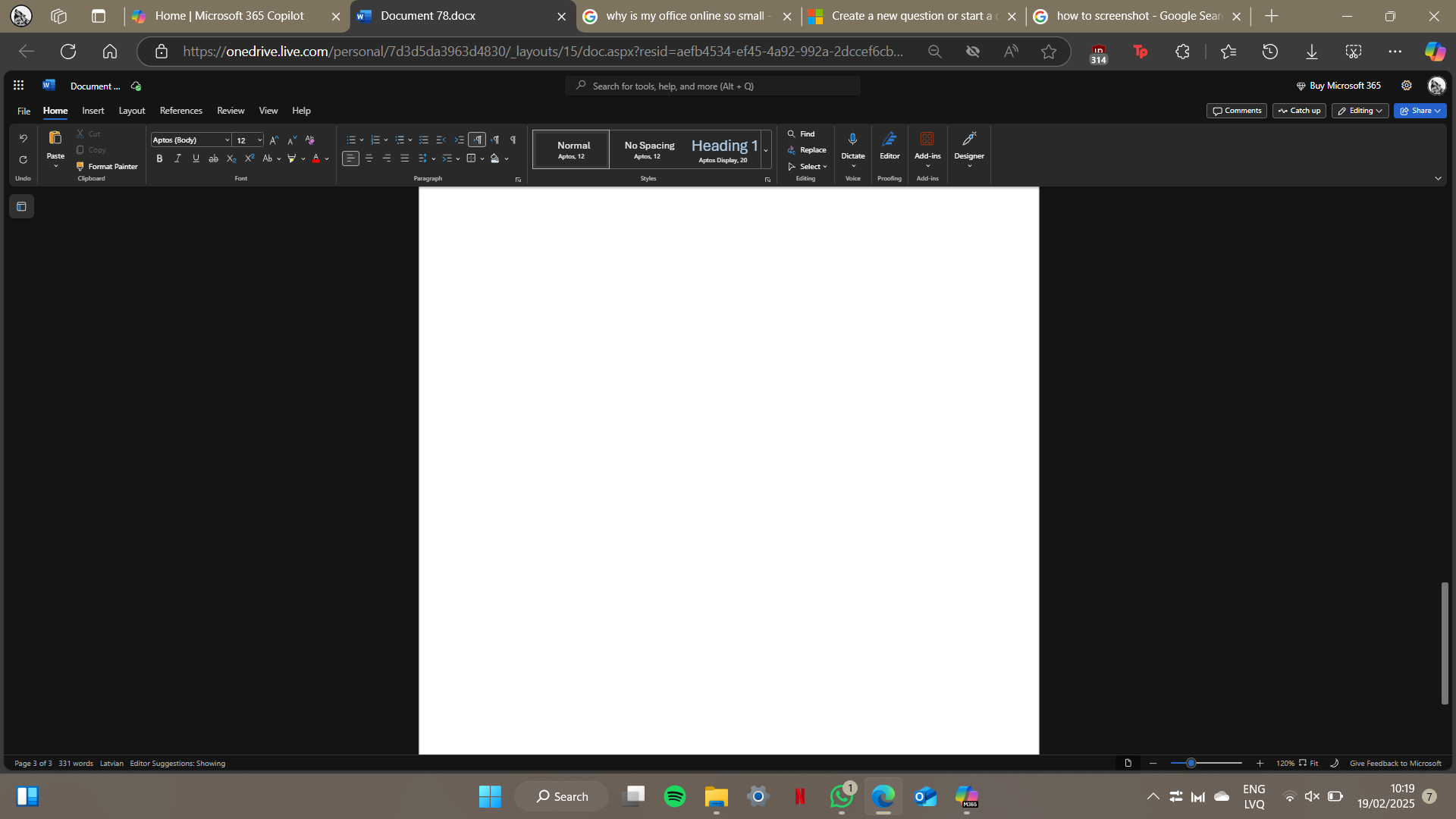
Task: Open the File menu
Action: click(x=24, y=111)
